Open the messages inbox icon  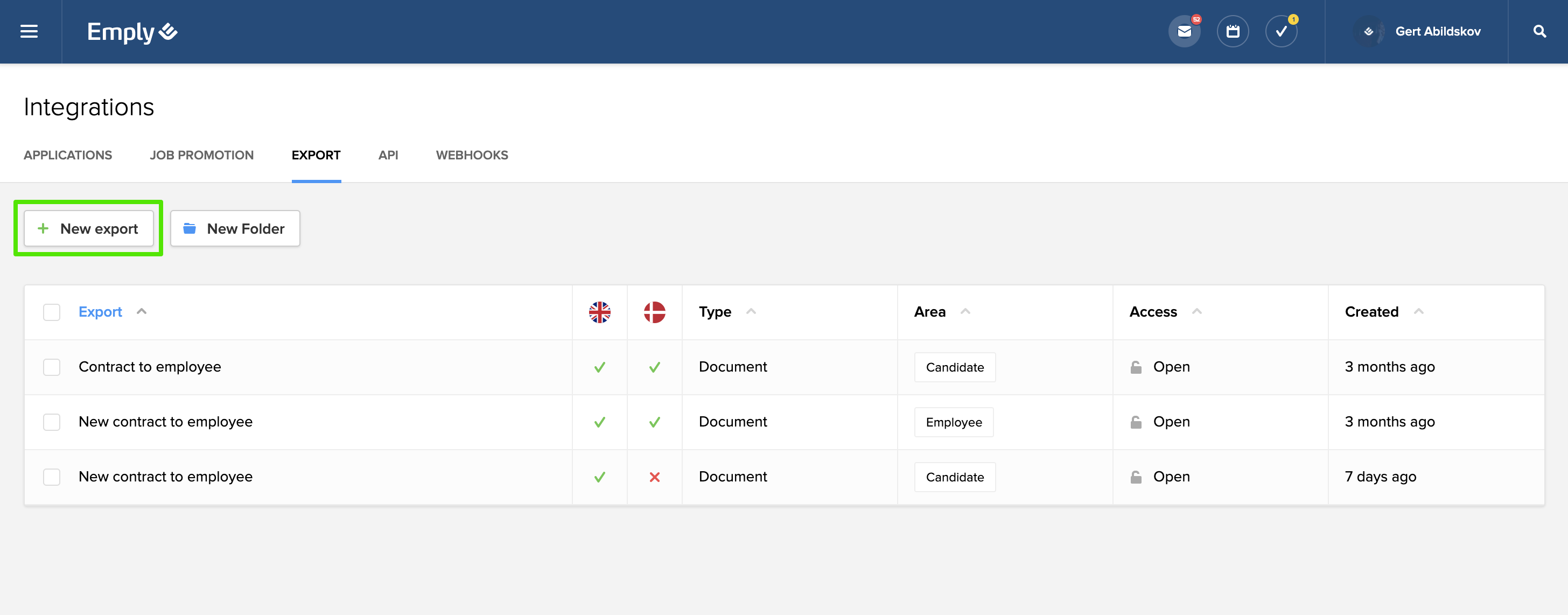(x=1185, y=31)
